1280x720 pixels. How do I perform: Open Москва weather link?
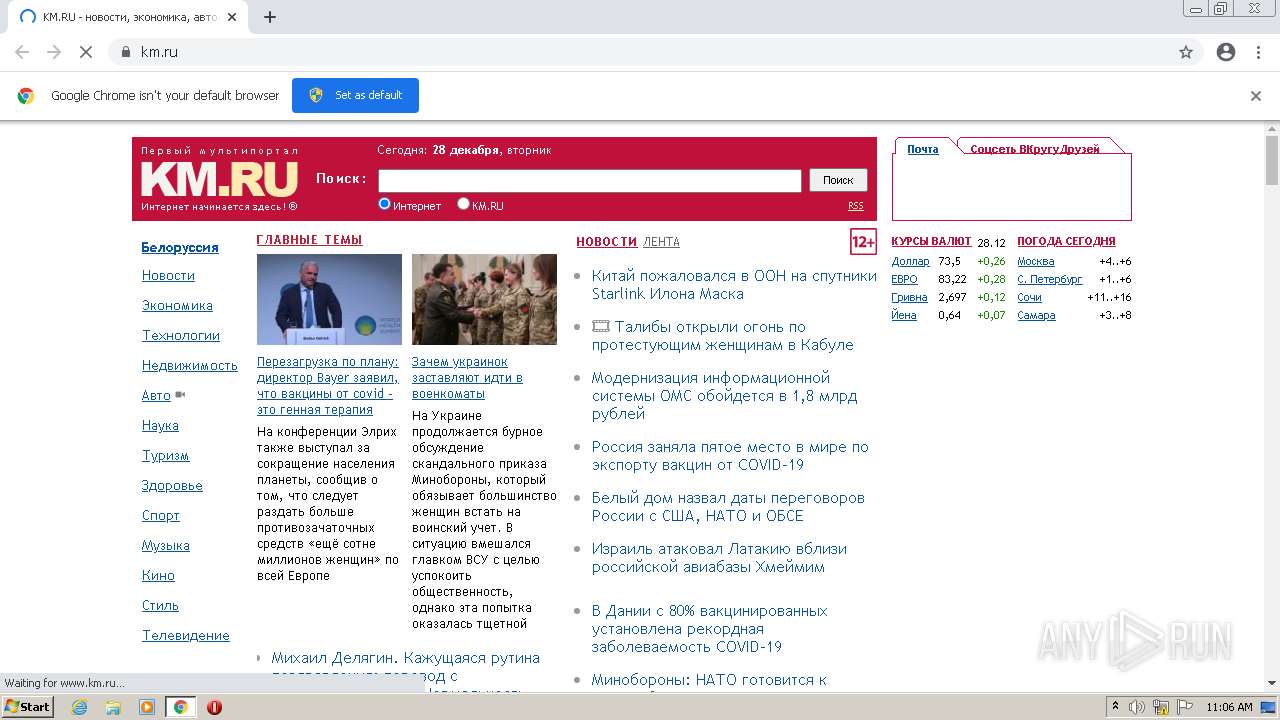[1035, 261]
